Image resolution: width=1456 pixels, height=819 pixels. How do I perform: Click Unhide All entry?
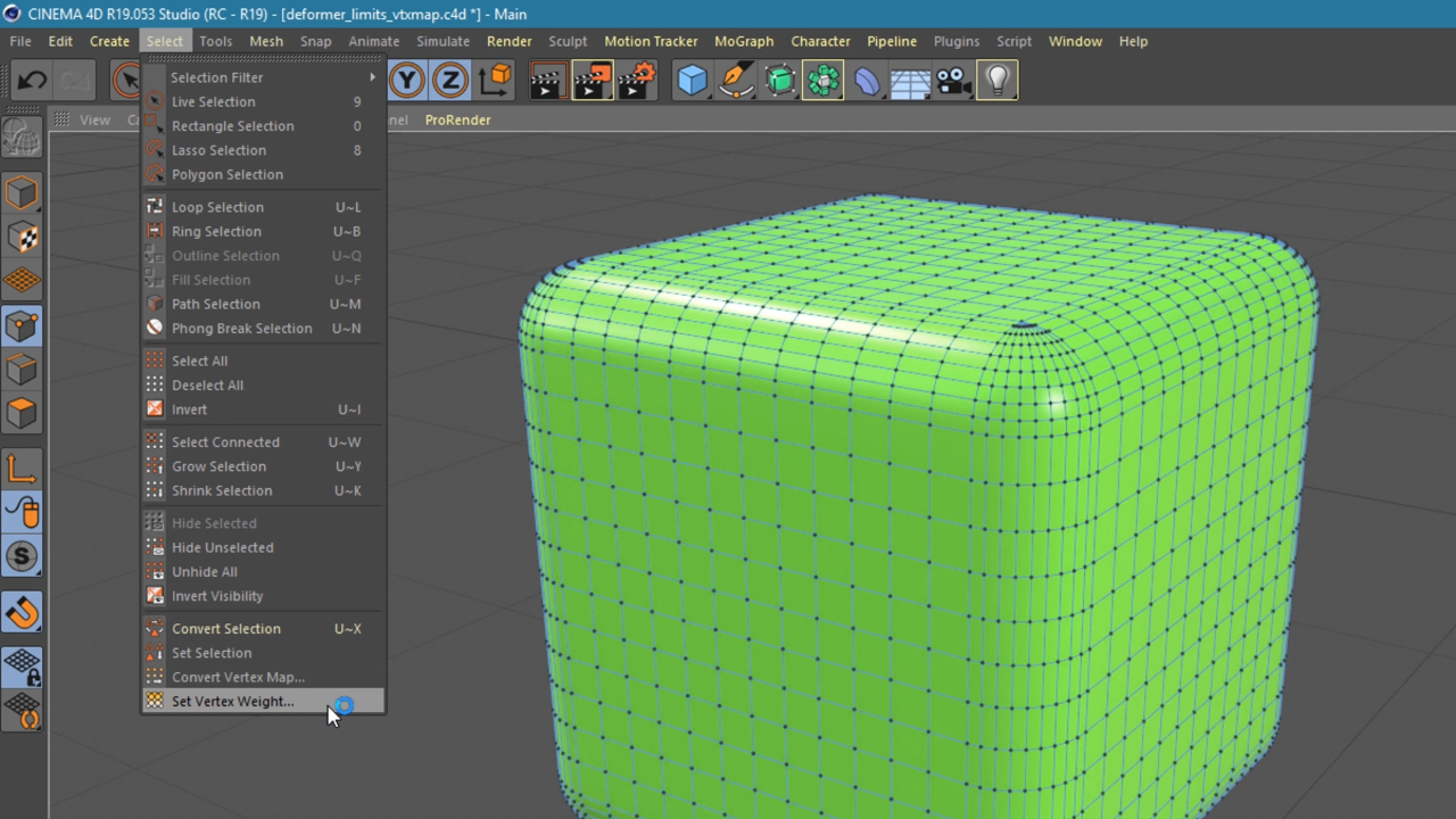coord(264,571)
